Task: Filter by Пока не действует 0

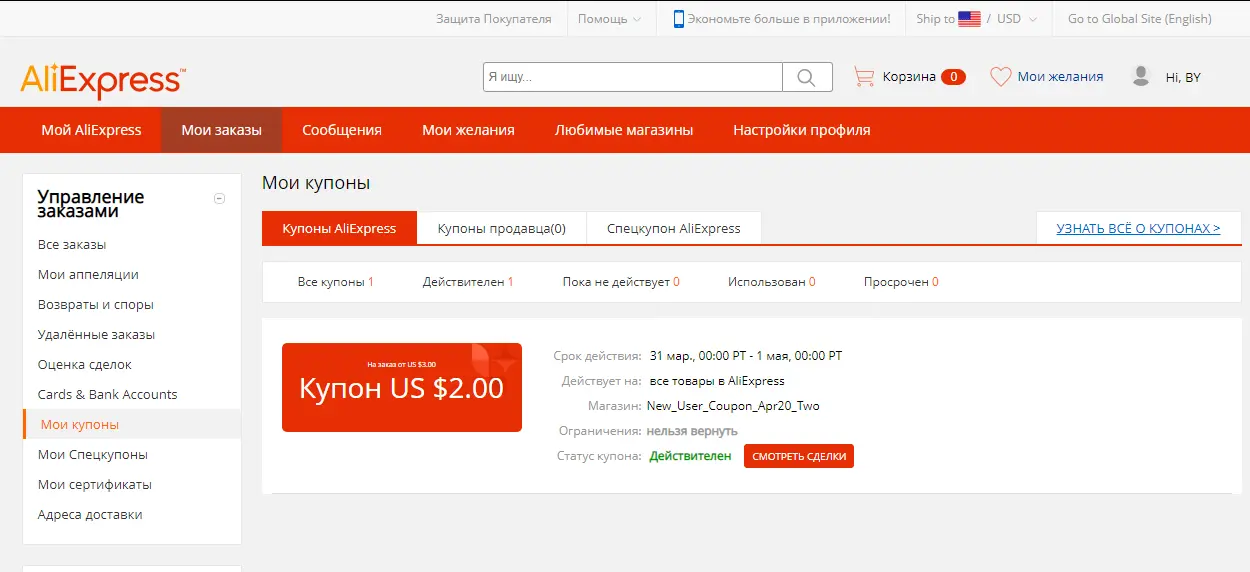Action: [x=621, y=282]
